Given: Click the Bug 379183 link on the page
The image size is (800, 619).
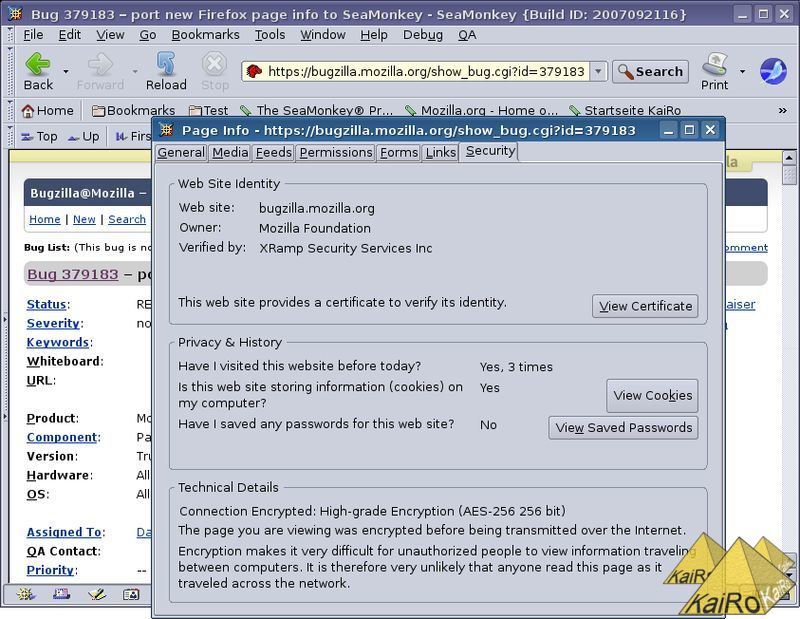Looking at the screenshot, I should pyautogui.click(x=72, y=275).
